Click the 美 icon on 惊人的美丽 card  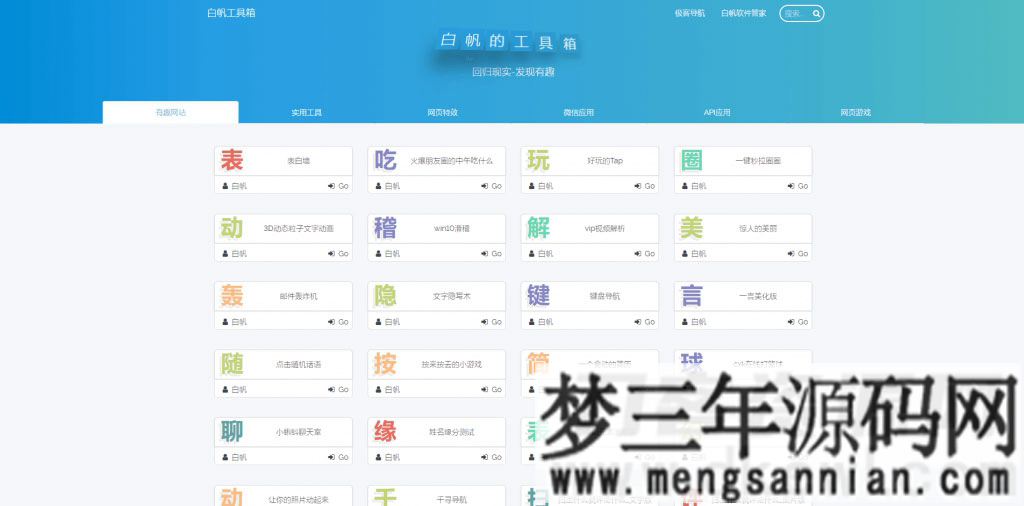[x=692, y=228]
